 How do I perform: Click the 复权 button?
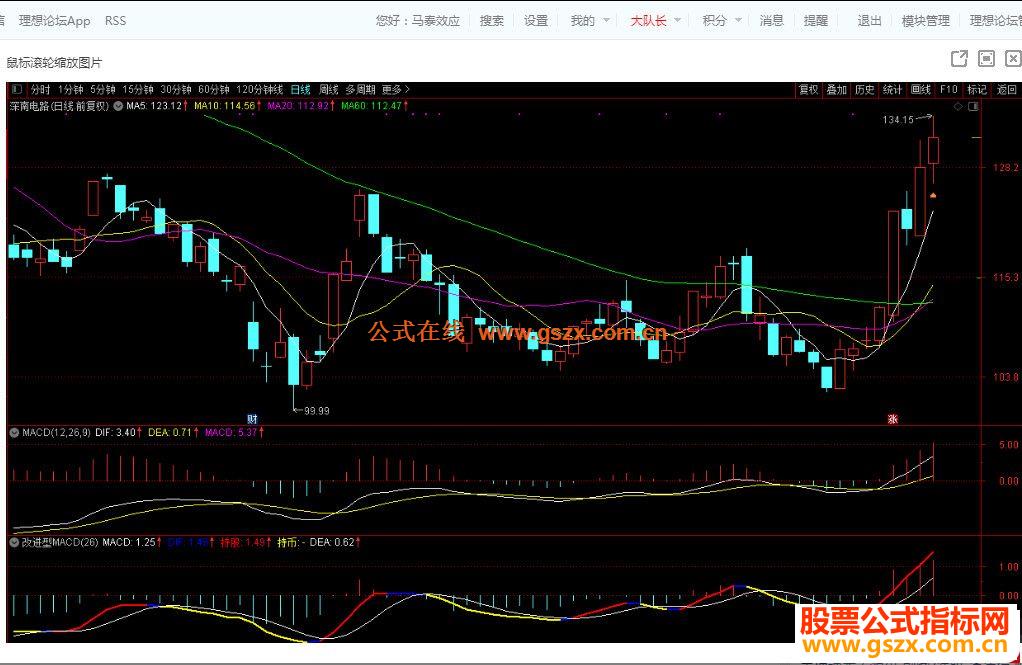coord(808,89)
